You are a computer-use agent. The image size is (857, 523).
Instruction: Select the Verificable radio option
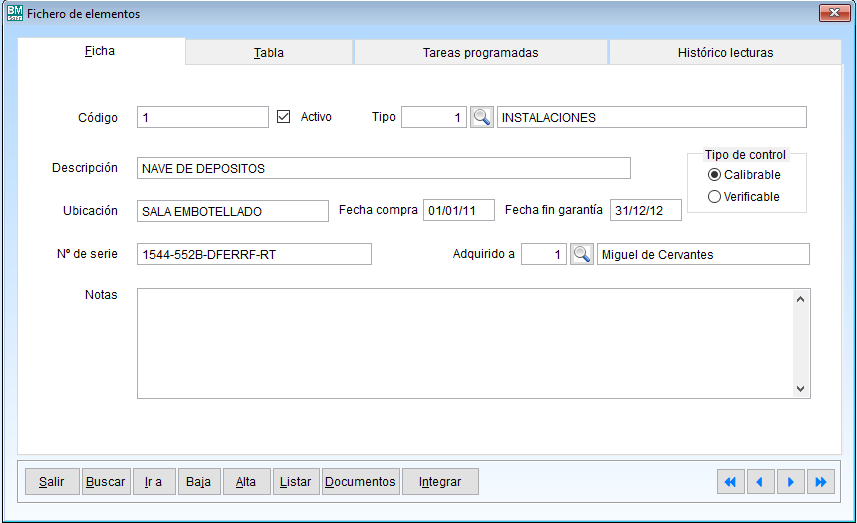pos(714,197)
